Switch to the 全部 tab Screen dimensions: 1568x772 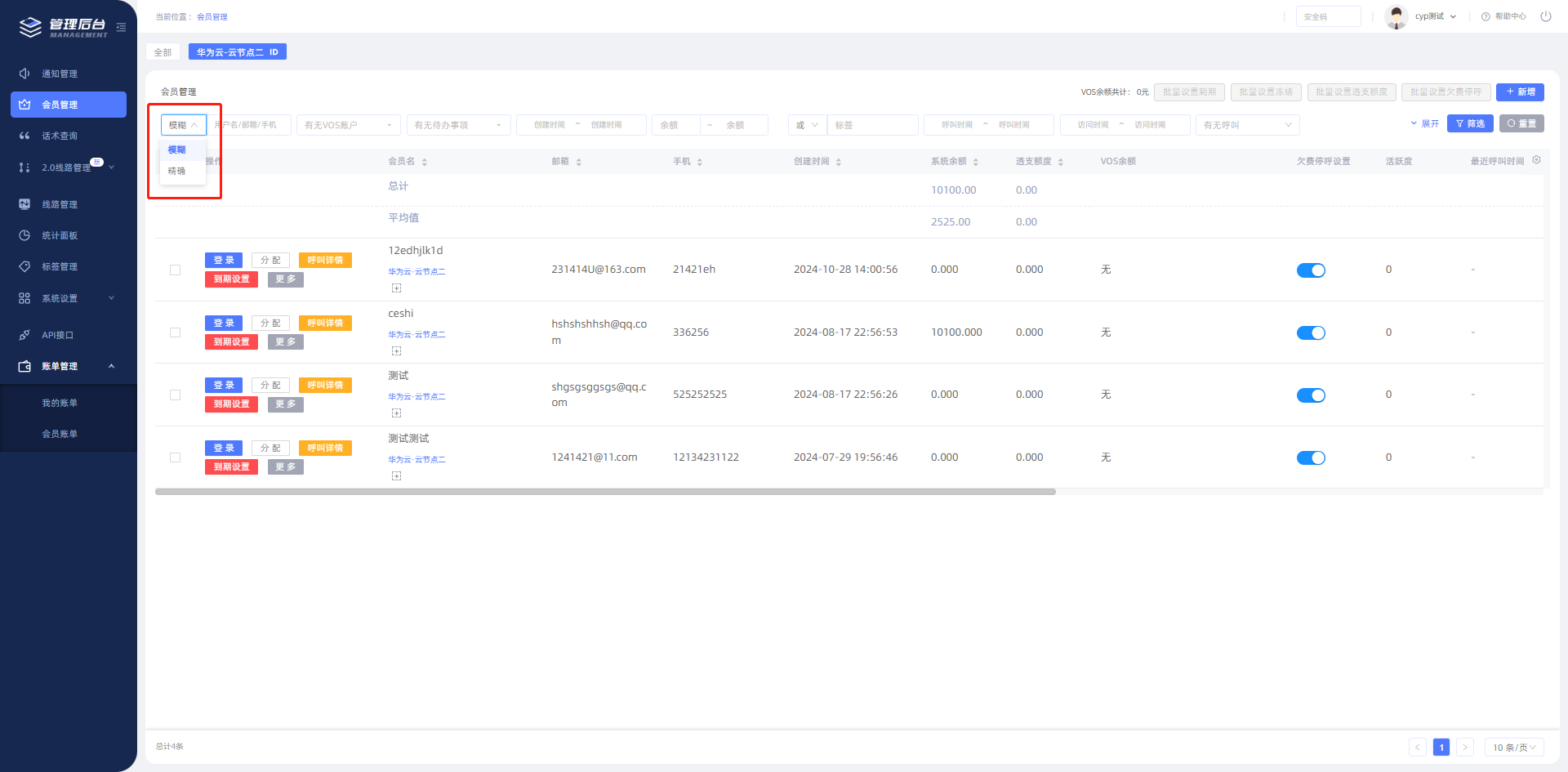tap(163, 52)
